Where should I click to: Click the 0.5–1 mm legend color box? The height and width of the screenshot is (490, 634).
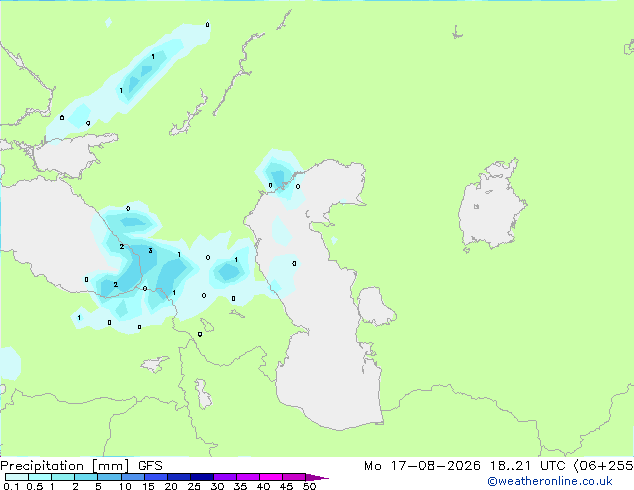[x=40, y=477]
